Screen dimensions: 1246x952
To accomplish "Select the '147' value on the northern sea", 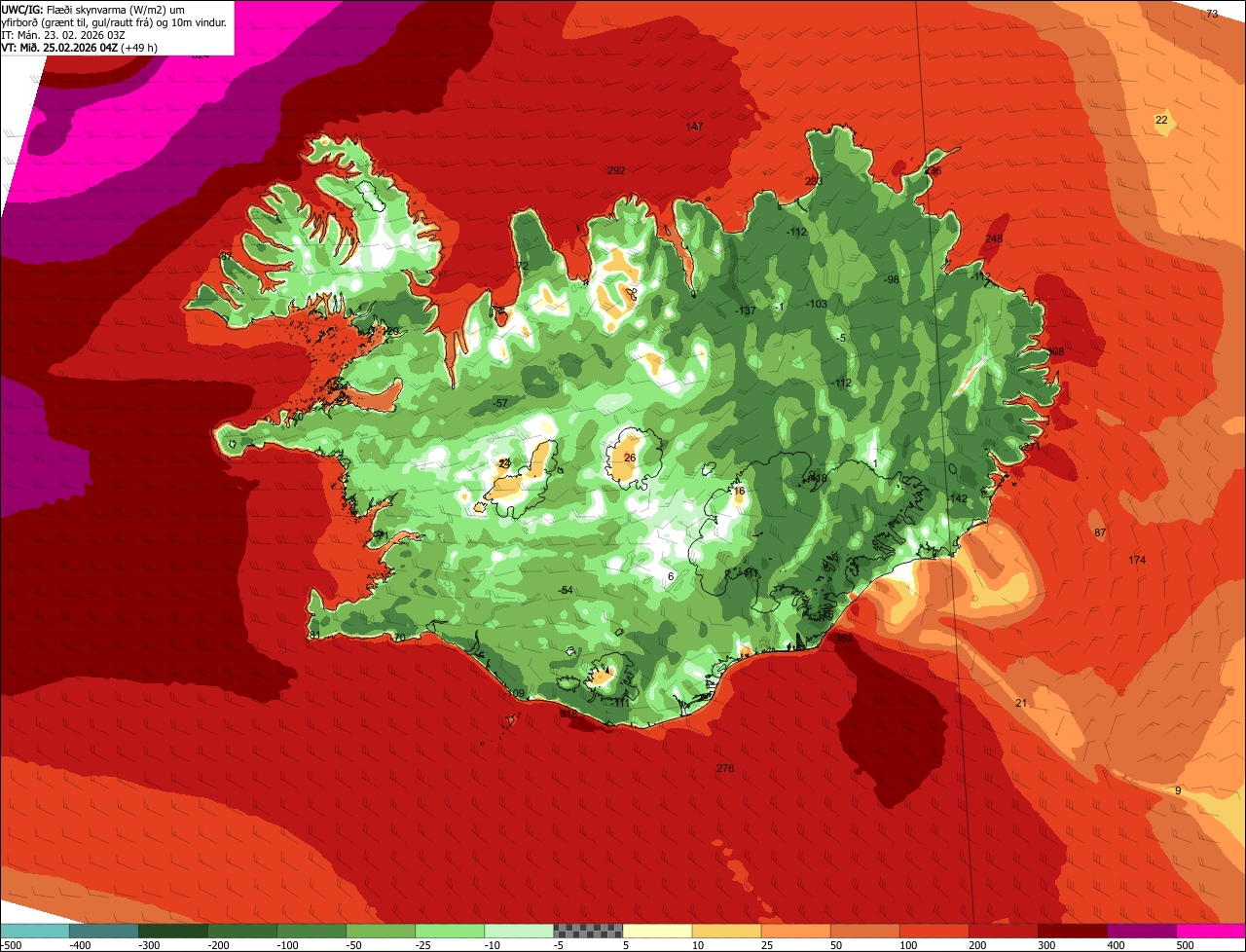I will 694,127.
